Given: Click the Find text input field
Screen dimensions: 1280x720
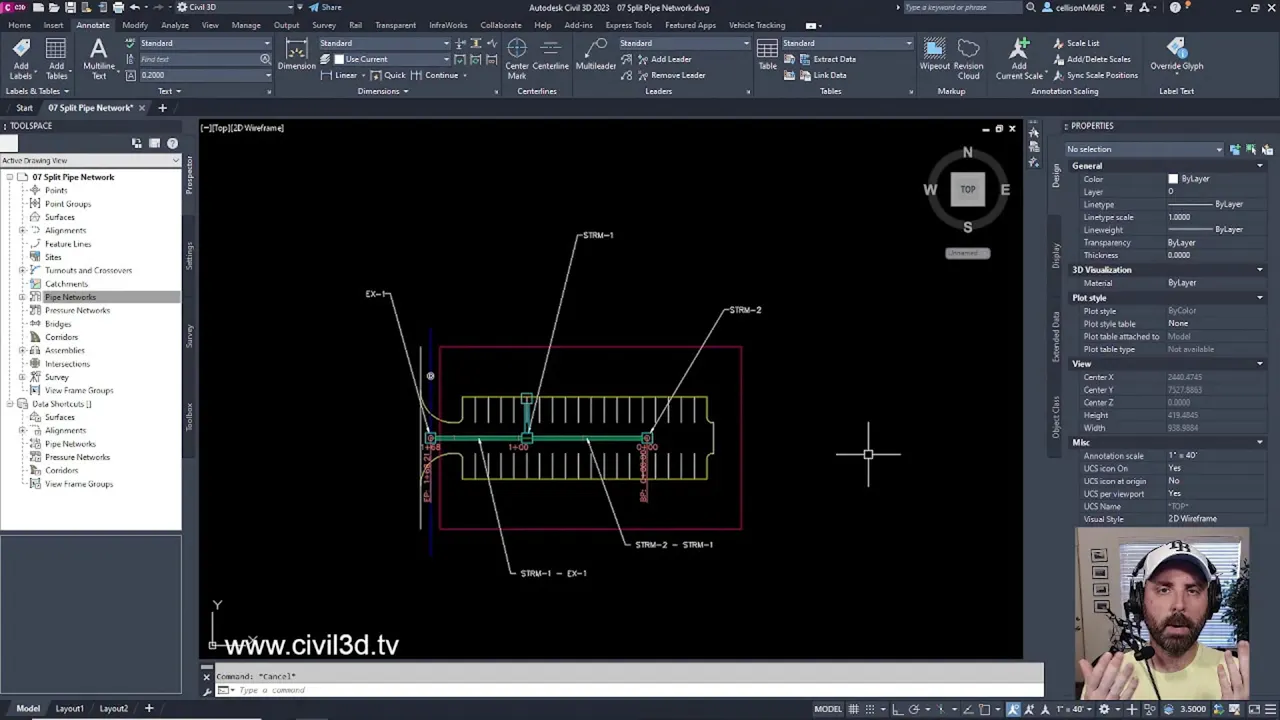Looking at the screenshot, I should pos(198,59).
